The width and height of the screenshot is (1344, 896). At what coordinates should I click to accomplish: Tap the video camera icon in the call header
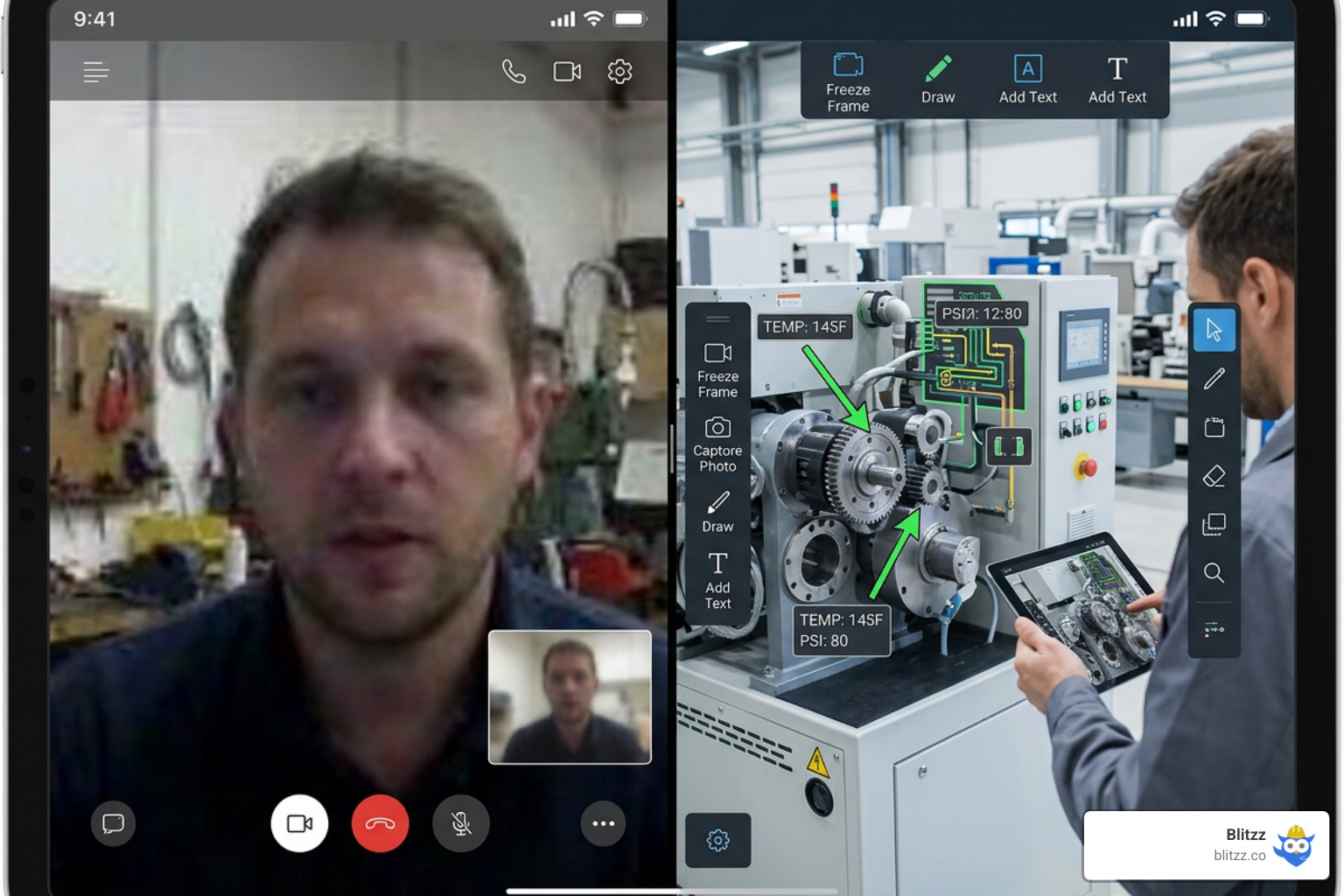(567, 72)
